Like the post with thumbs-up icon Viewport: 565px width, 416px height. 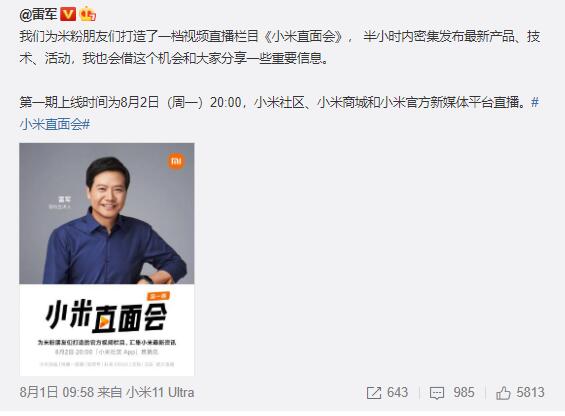(x=503, y=393)
